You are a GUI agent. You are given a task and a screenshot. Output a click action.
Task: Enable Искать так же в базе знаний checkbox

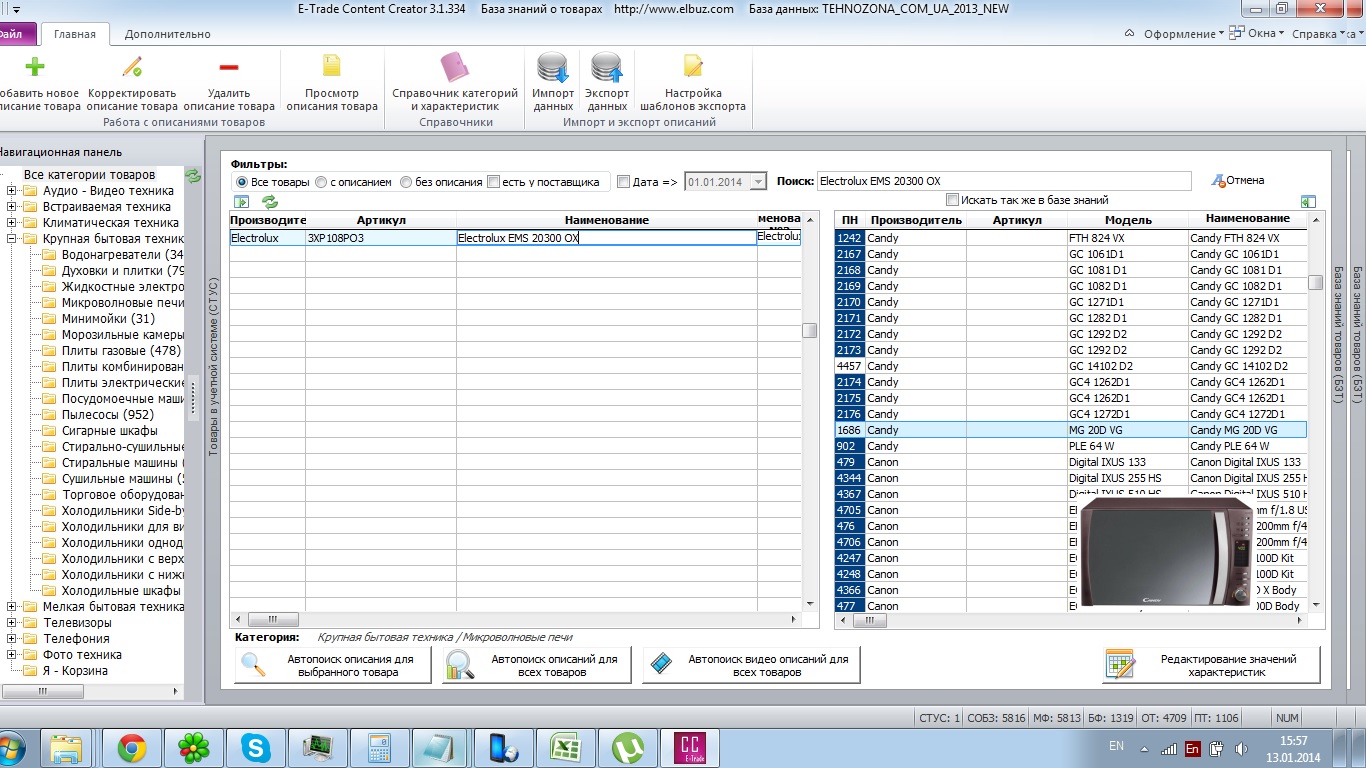point(952,199)
